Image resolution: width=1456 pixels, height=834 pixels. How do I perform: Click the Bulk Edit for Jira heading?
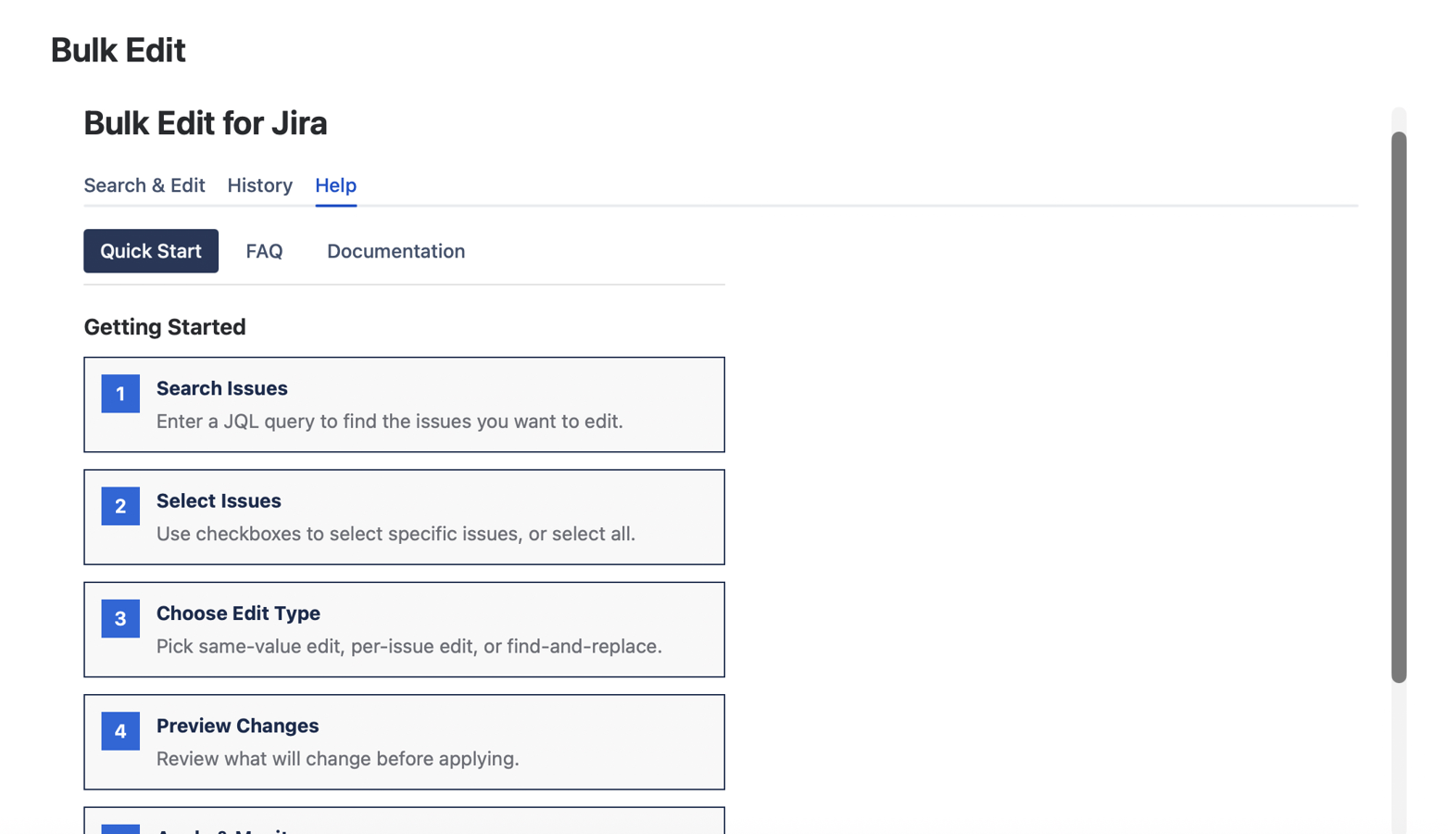[206, 123]
